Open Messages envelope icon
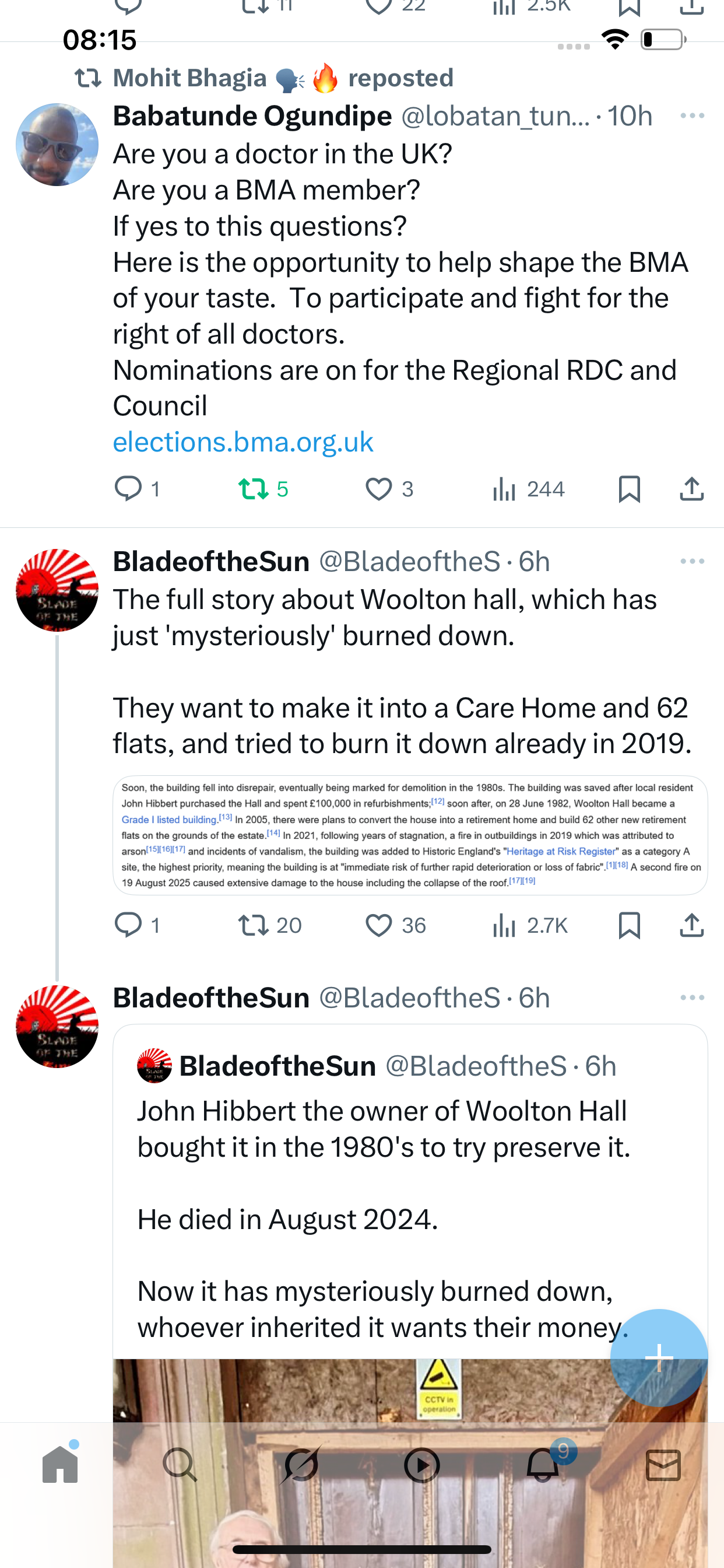 tap(663, 1465)
